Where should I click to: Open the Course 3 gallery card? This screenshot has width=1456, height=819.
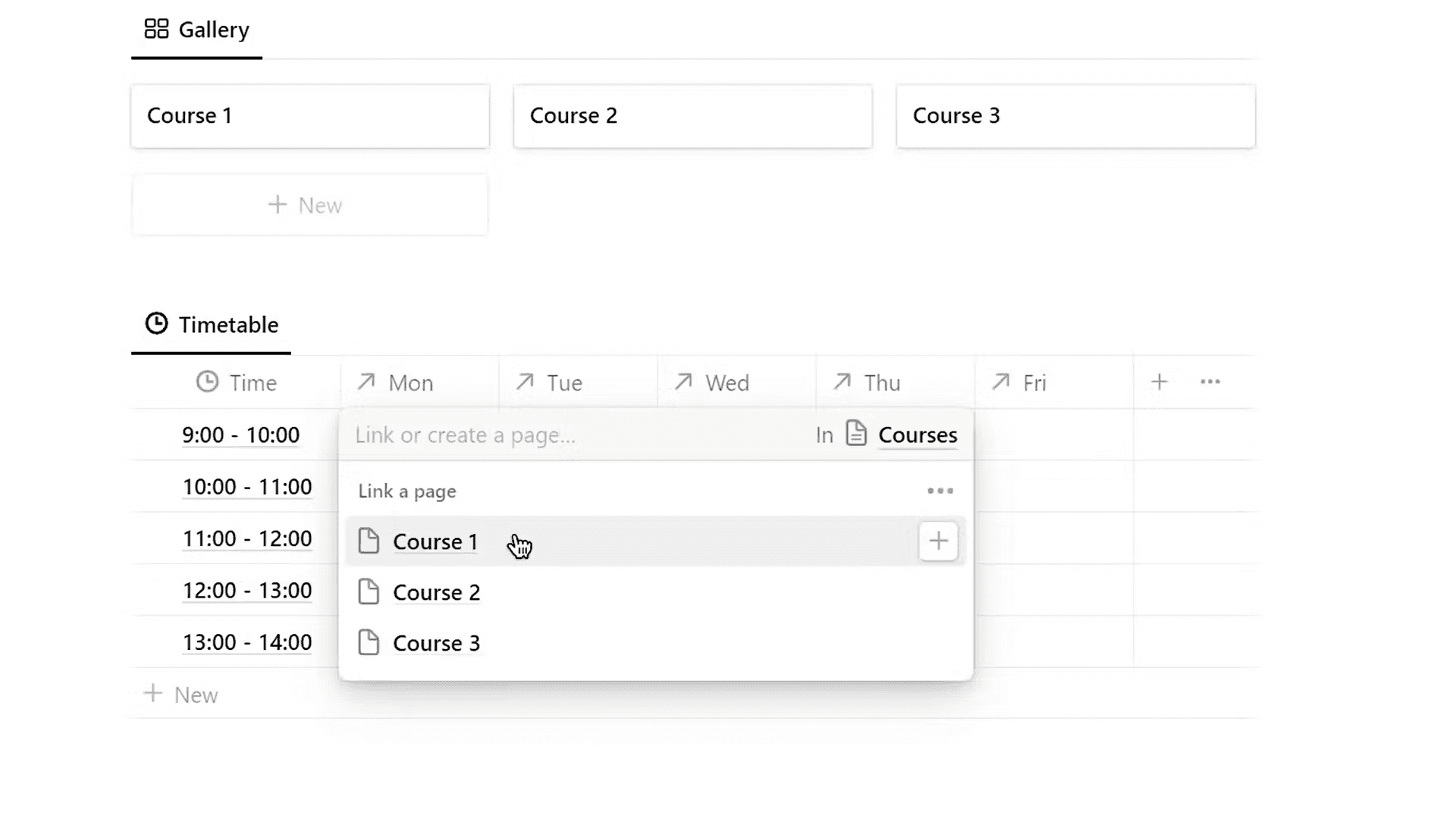(x=1075, y=116)
